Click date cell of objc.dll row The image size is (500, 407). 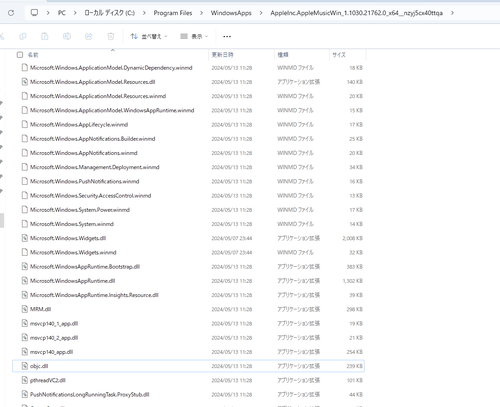coord(232,366)
